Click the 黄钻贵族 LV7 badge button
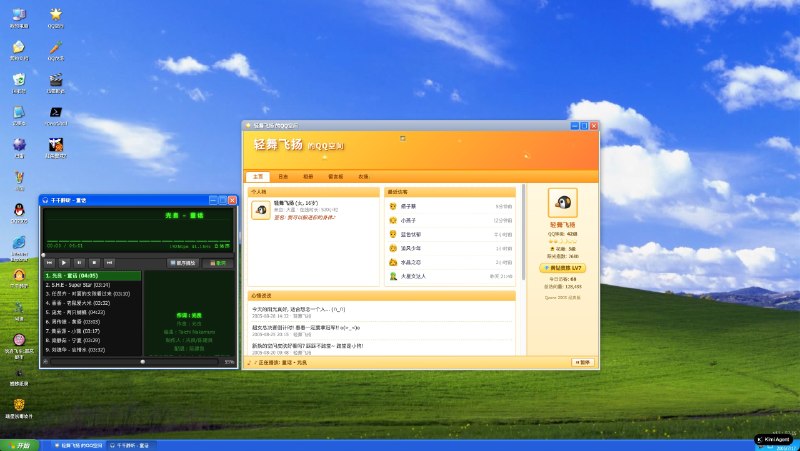The height and width of the screenshot is (451, 800). pyautogui.click(x=562, y=268)
